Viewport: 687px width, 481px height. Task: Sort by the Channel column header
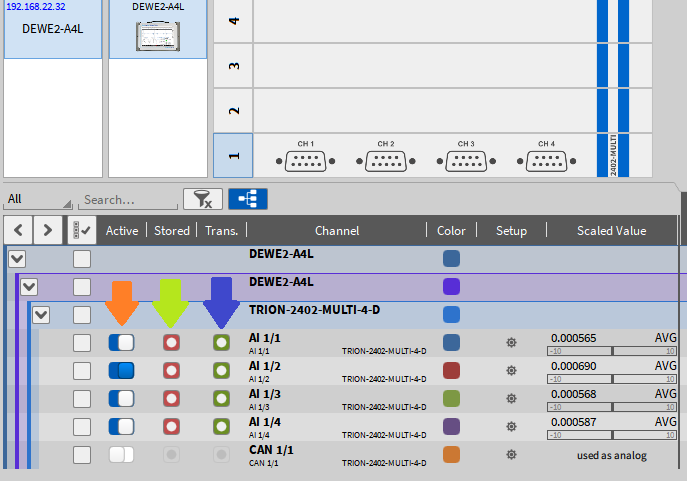[x=336, y=231]
